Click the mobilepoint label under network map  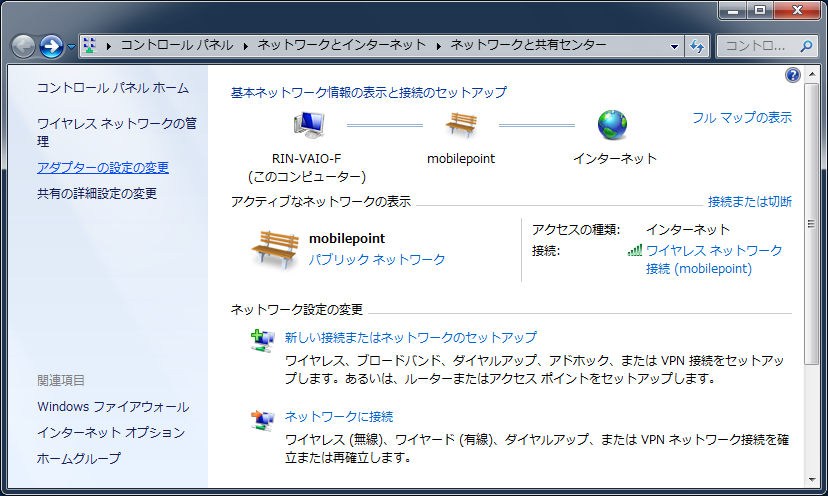click(461, 158)
